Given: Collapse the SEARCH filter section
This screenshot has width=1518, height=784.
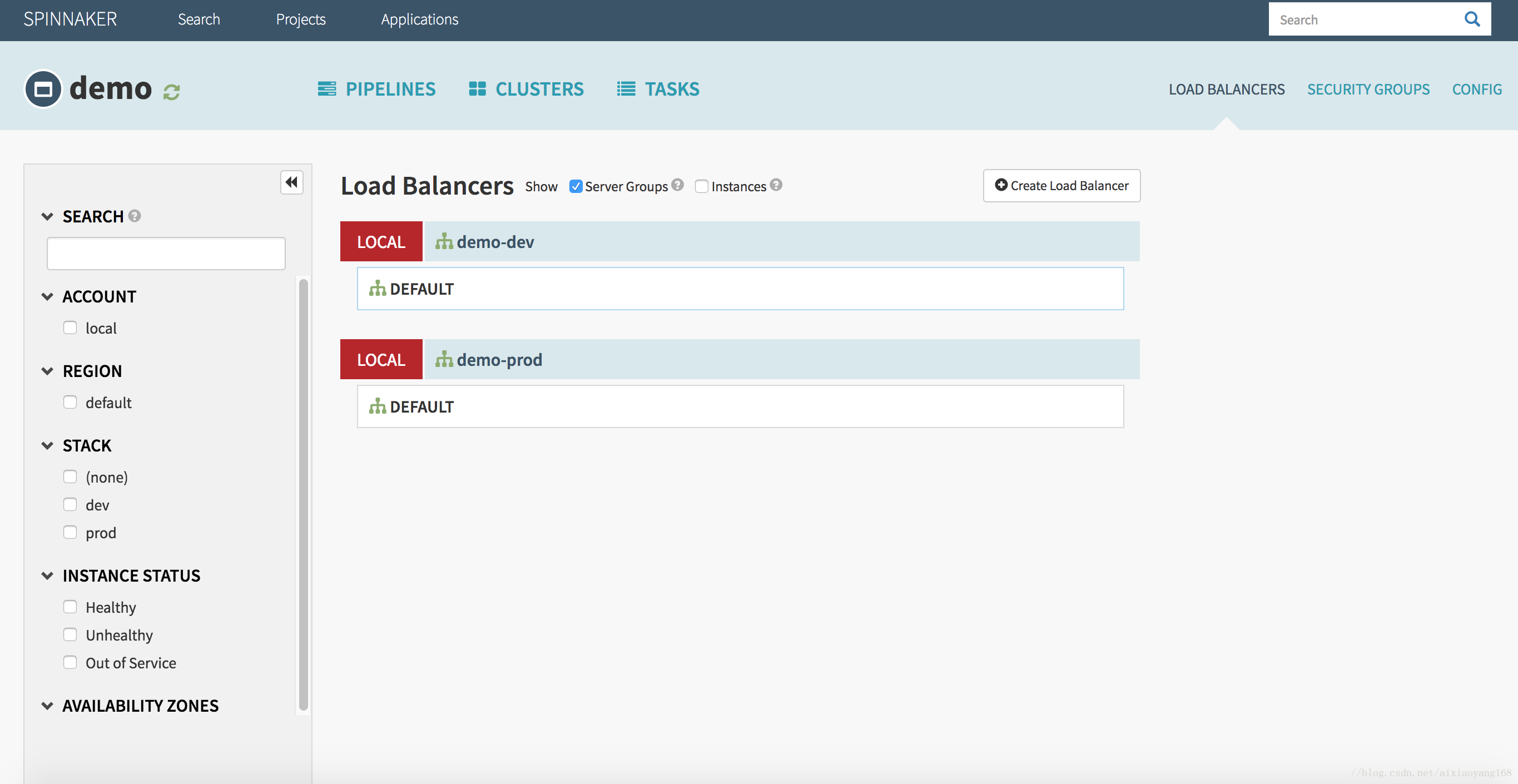Looking at the screenshot, I should point(48,216).
